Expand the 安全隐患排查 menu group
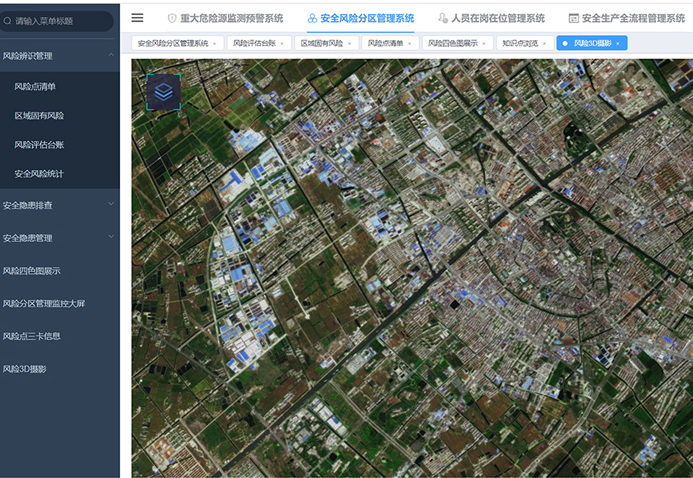 [111, 205]
